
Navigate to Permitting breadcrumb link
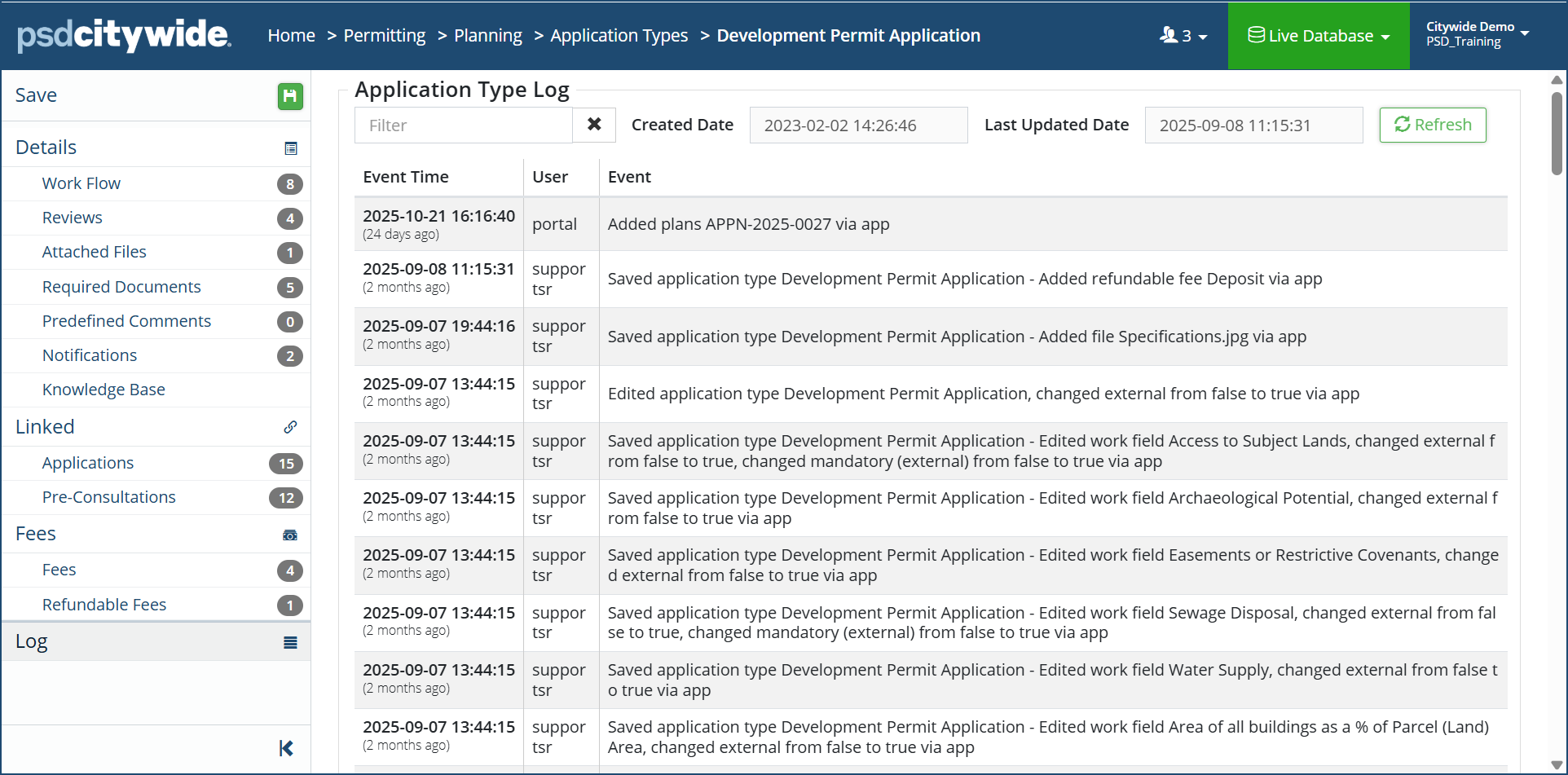tap(384, 36)
